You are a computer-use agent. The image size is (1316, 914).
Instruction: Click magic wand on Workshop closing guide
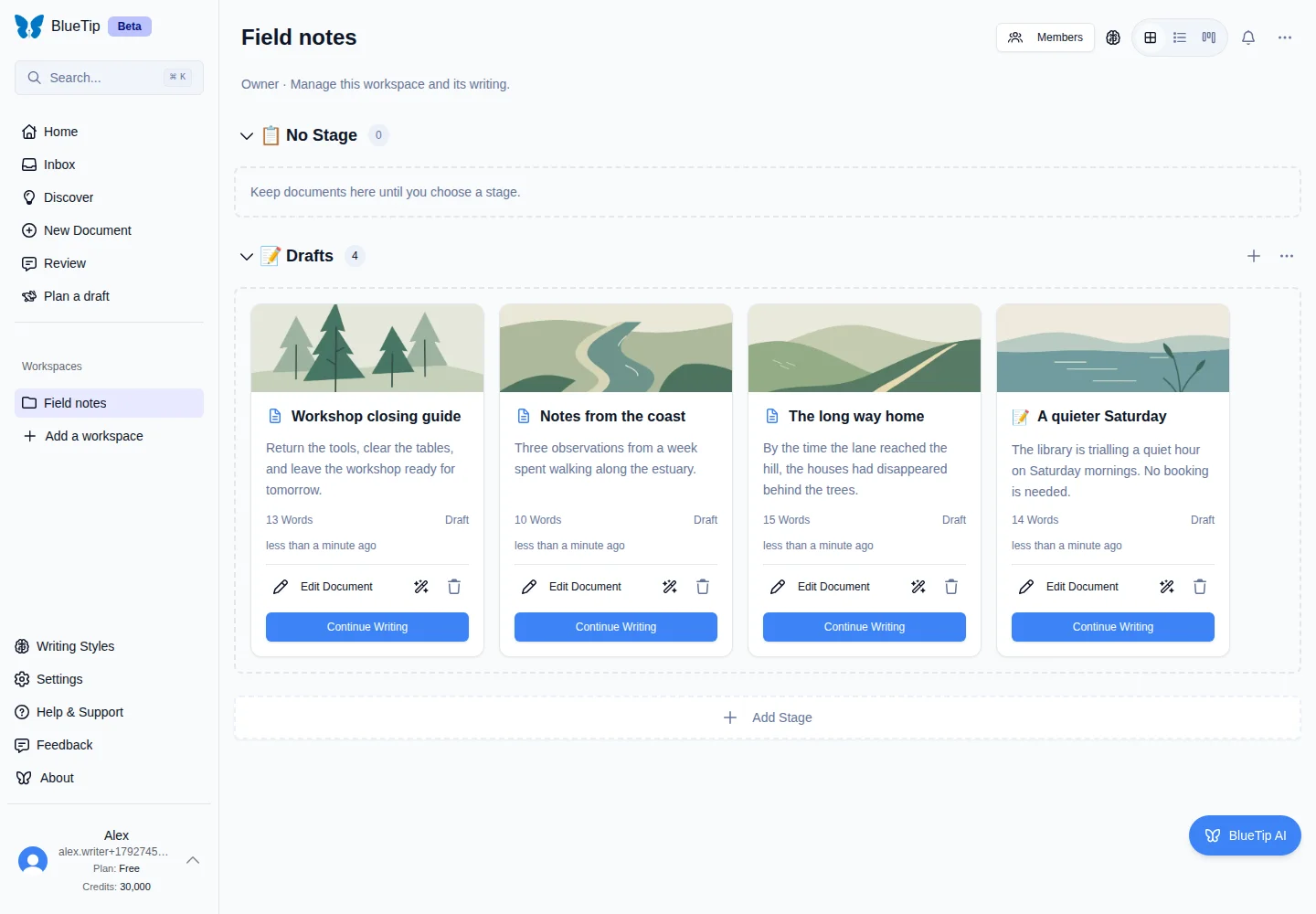(x=421, y=587)
